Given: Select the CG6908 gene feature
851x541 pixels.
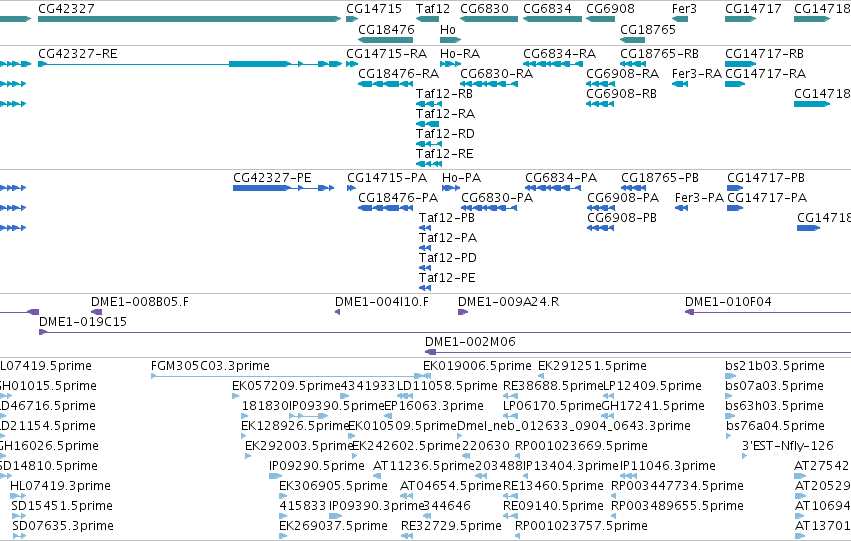Looking at the screenshot, I should 600,19.
